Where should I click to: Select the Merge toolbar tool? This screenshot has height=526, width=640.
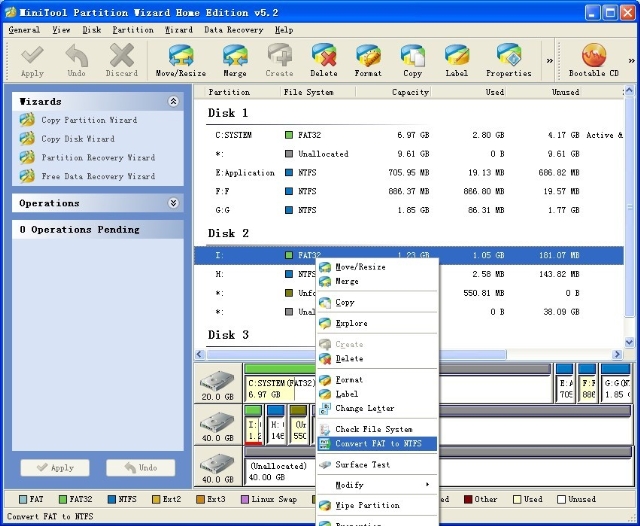[235, 61]
